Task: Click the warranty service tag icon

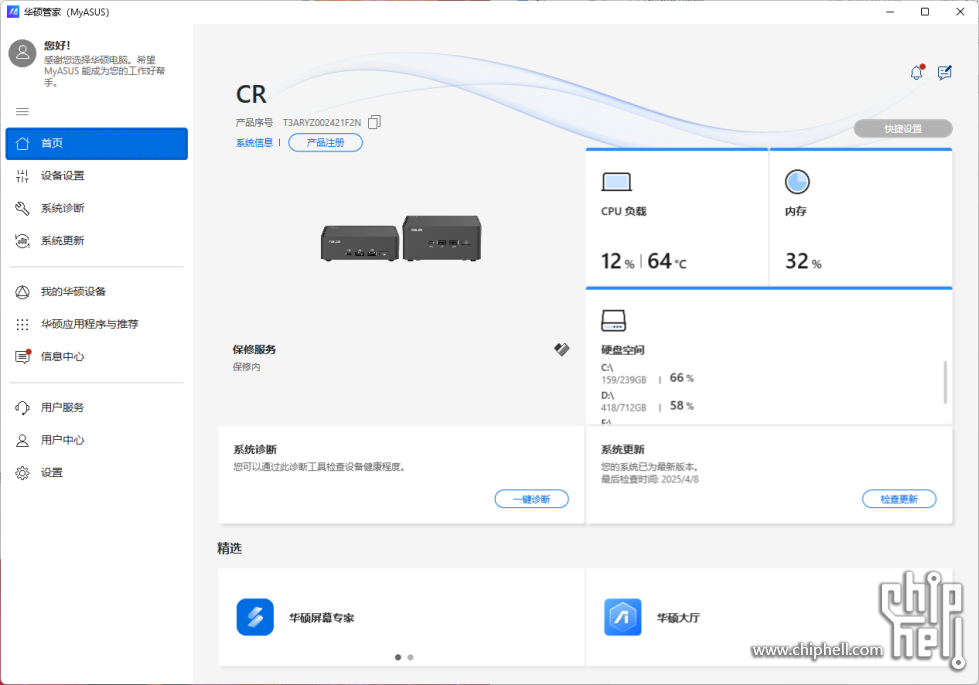Action: coord(561,349)
